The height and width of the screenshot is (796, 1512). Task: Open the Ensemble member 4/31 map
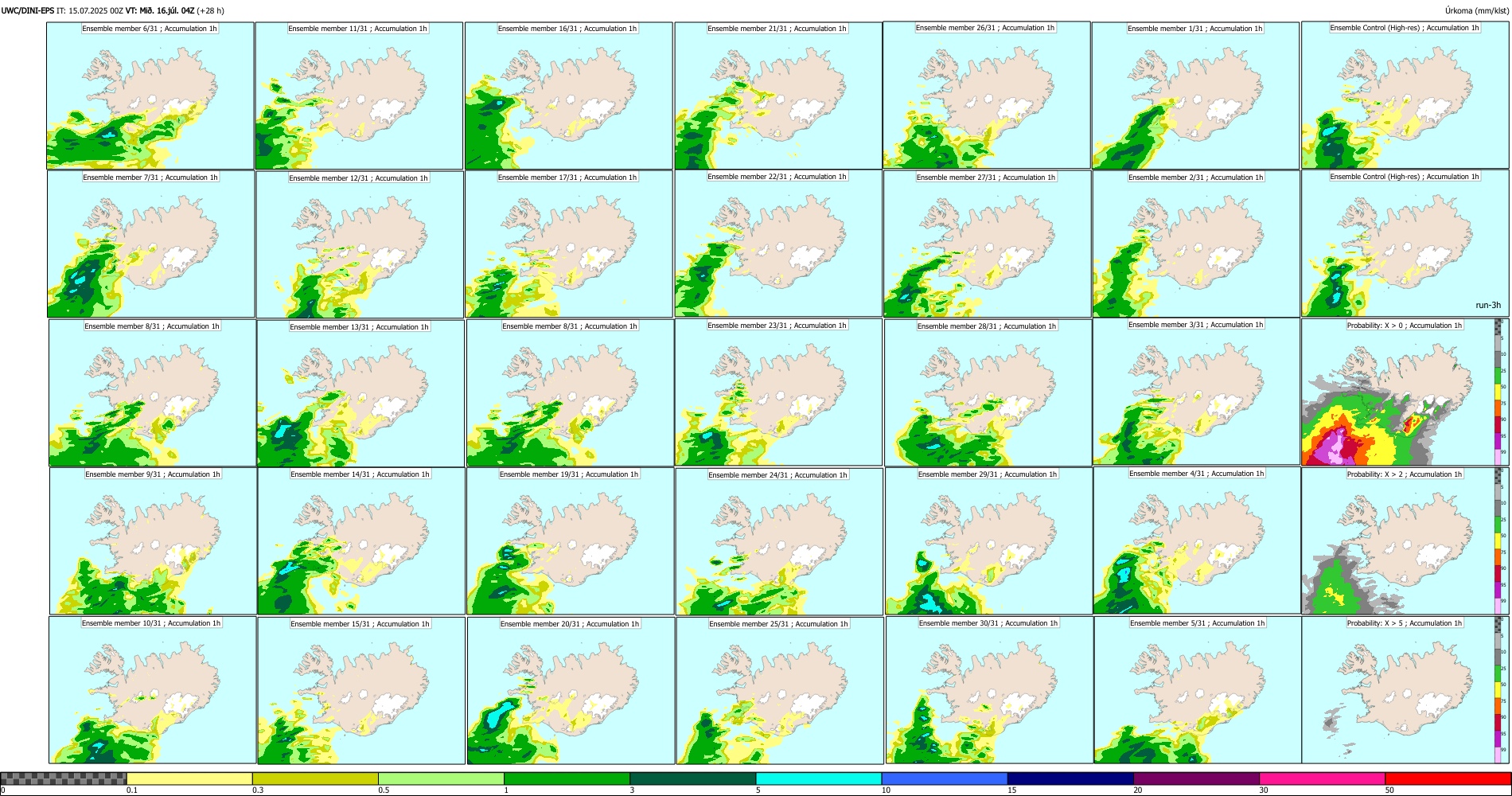(x=1198, y=540)
